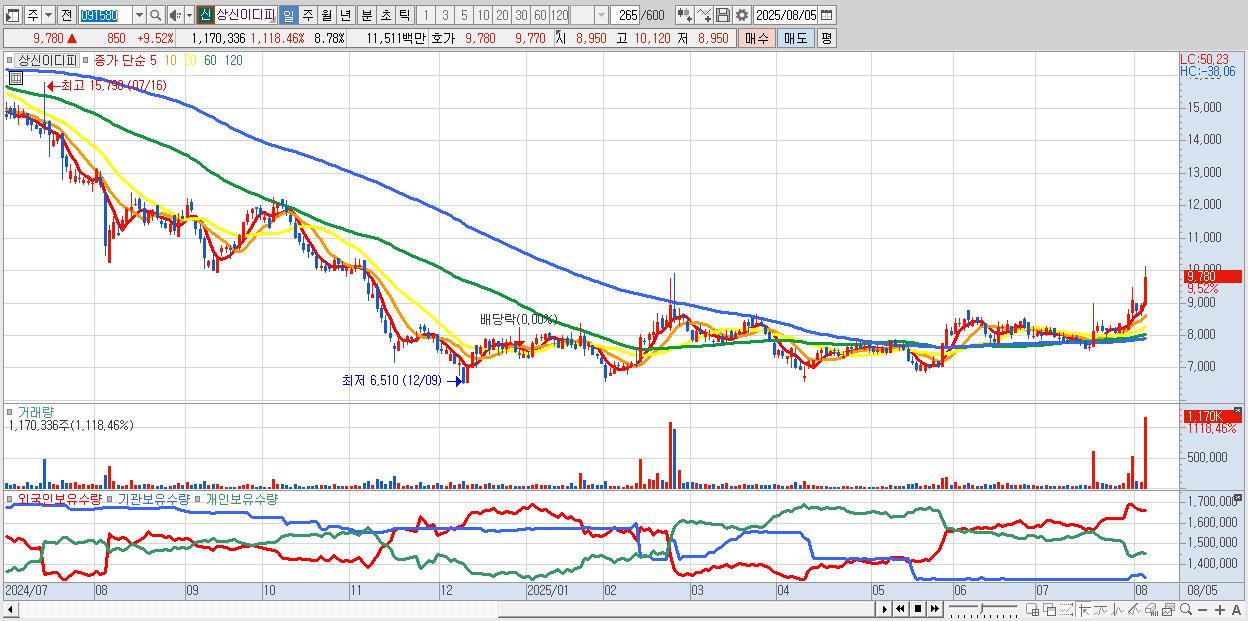Open the stock code history dropdown

pos(139,15)
